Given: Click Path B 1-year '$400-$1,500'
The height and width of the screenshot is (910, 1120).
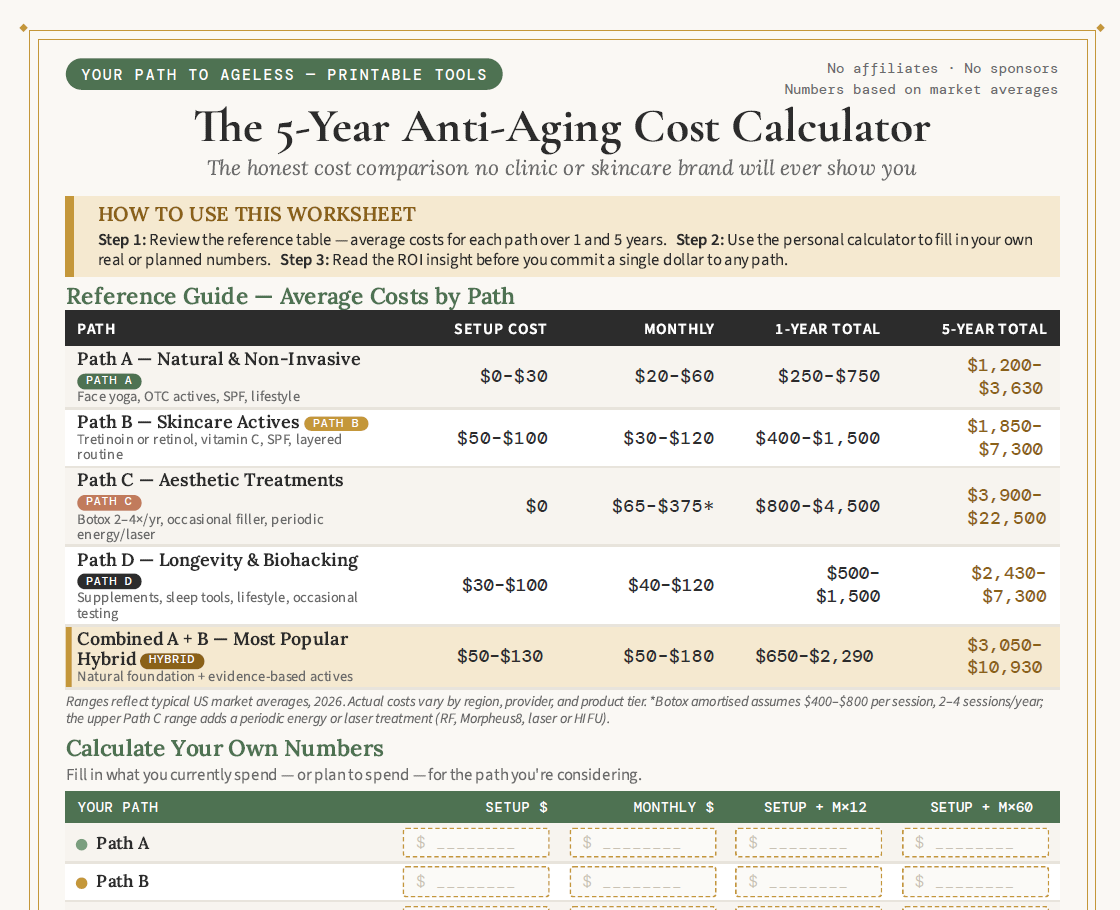Looking at the screenshot, I should point(817,438).
